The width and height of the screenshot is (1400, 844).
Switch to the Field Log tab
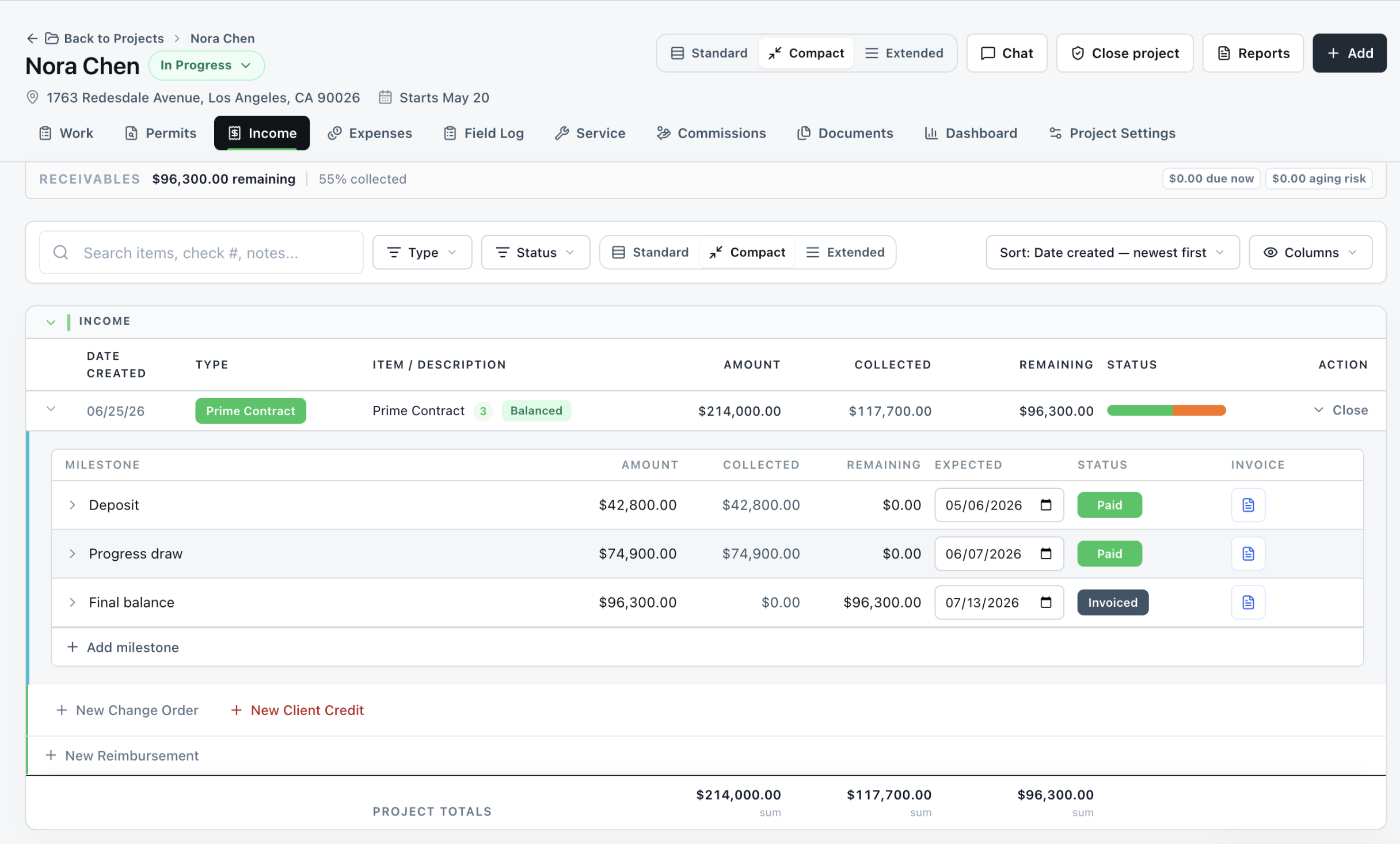[x=484, y=133]
